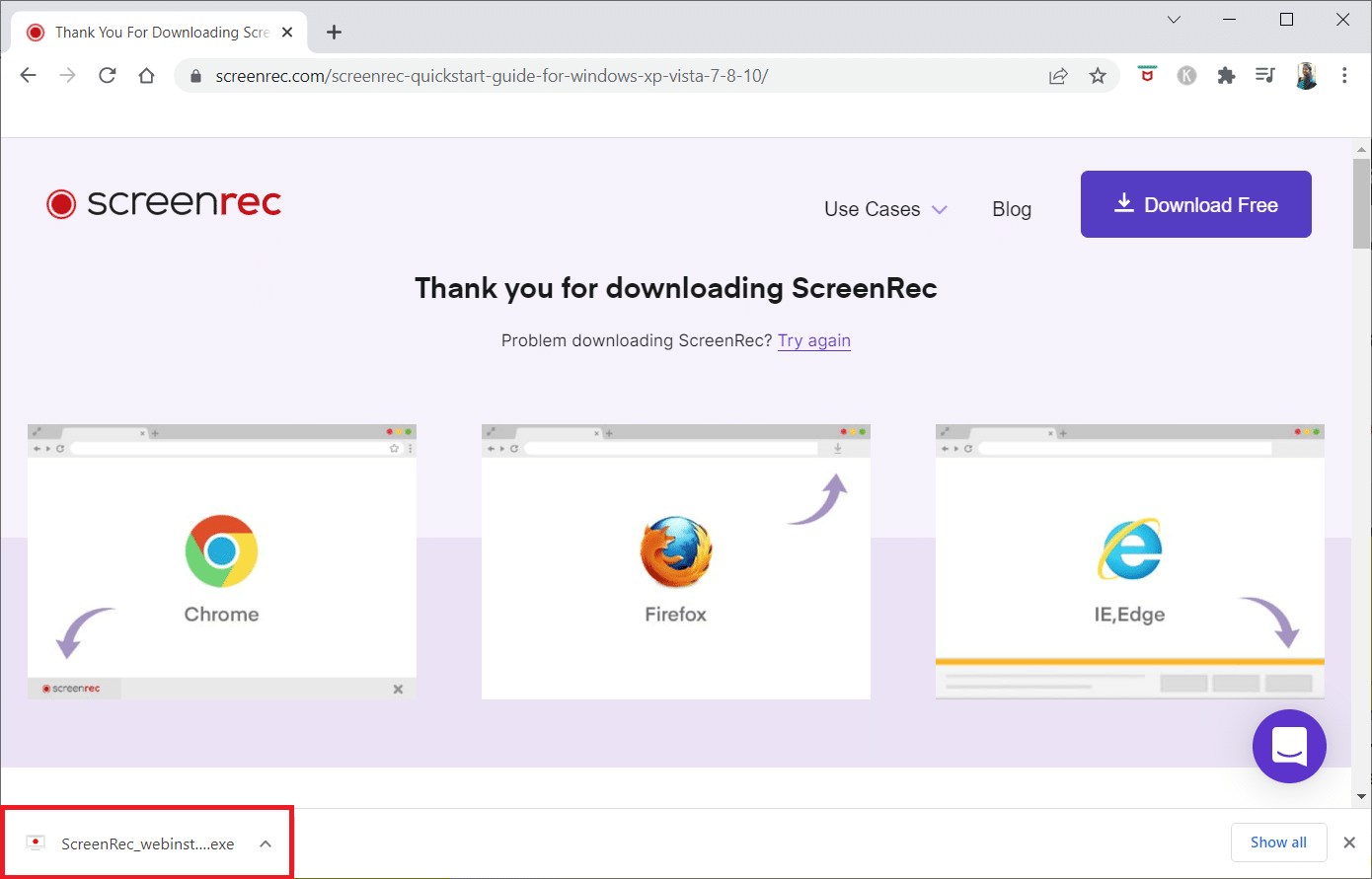Open the grey K extension icon
1372x879 pixels.
pos(1186,76)
